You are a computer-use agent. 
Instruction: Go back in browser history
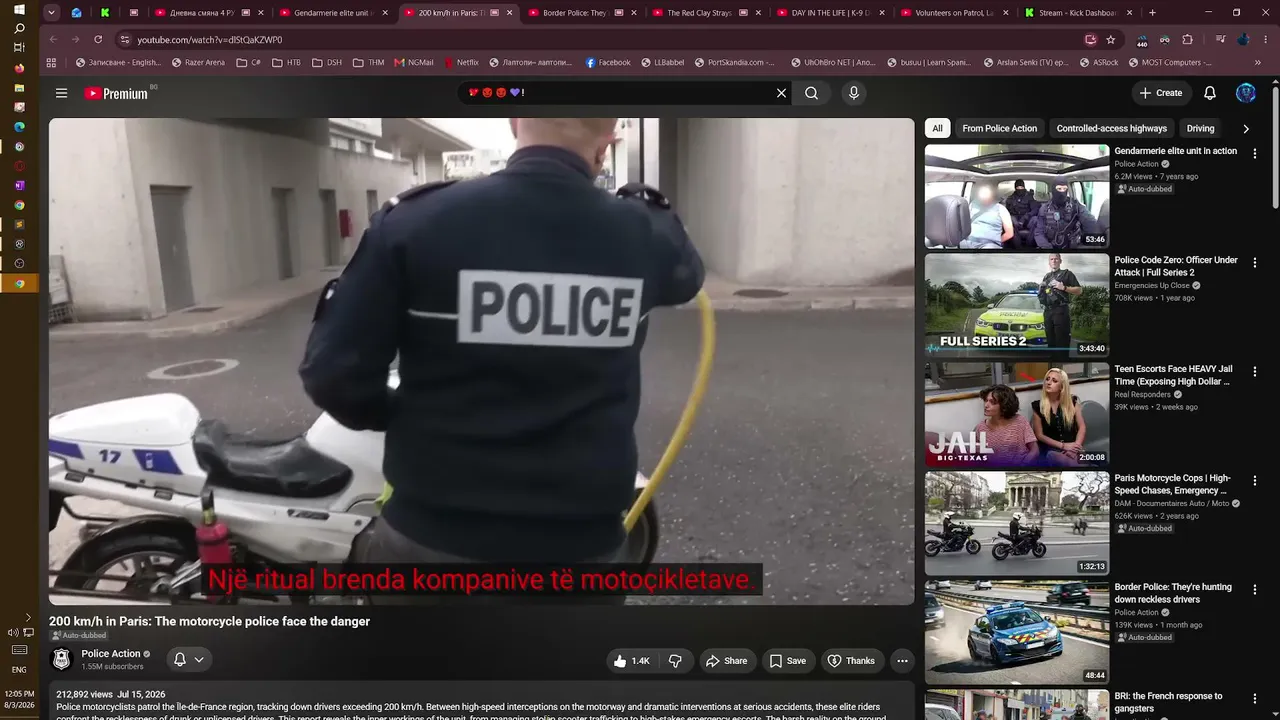point(52,39)
